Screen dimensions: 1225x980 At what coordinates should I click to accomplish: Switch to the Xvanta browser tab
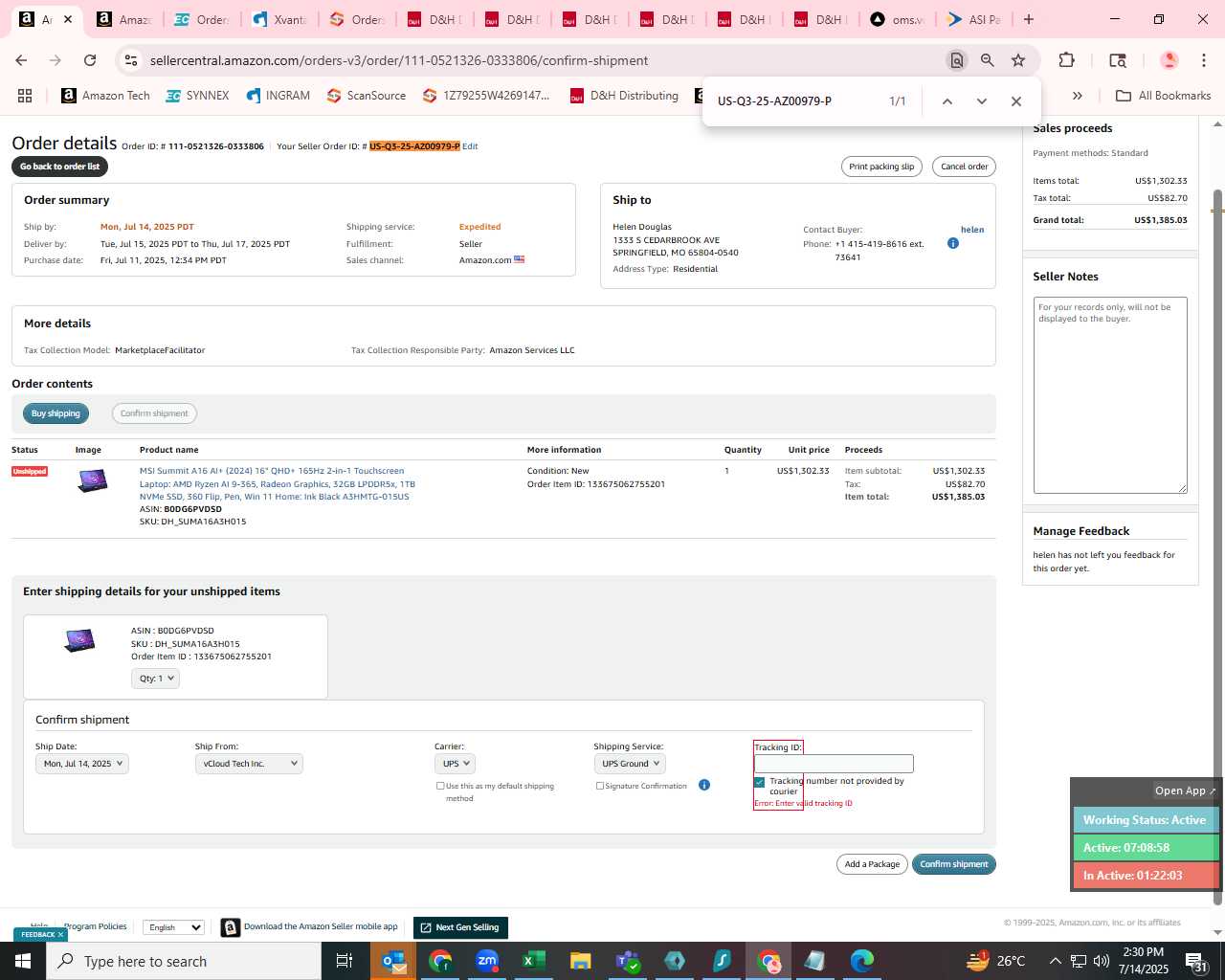[x=279, y=19]
